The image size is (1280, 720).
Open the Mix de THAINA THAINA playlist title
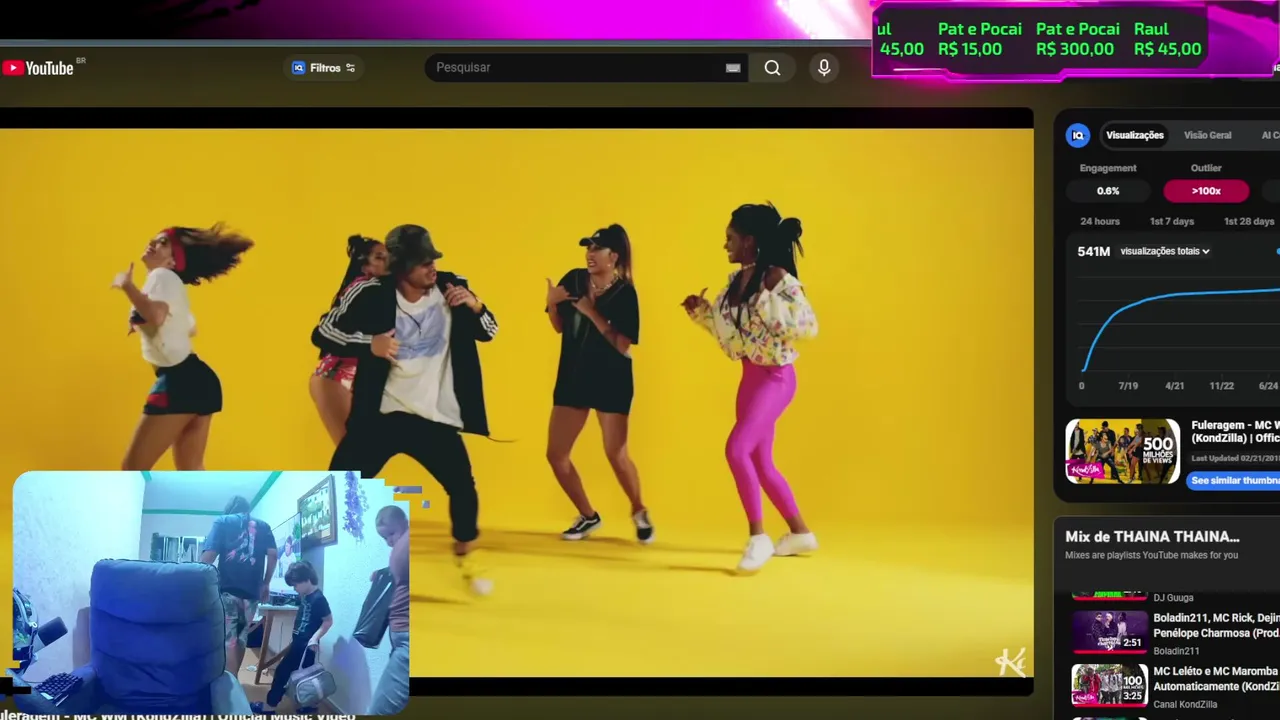pos(1152,537)
